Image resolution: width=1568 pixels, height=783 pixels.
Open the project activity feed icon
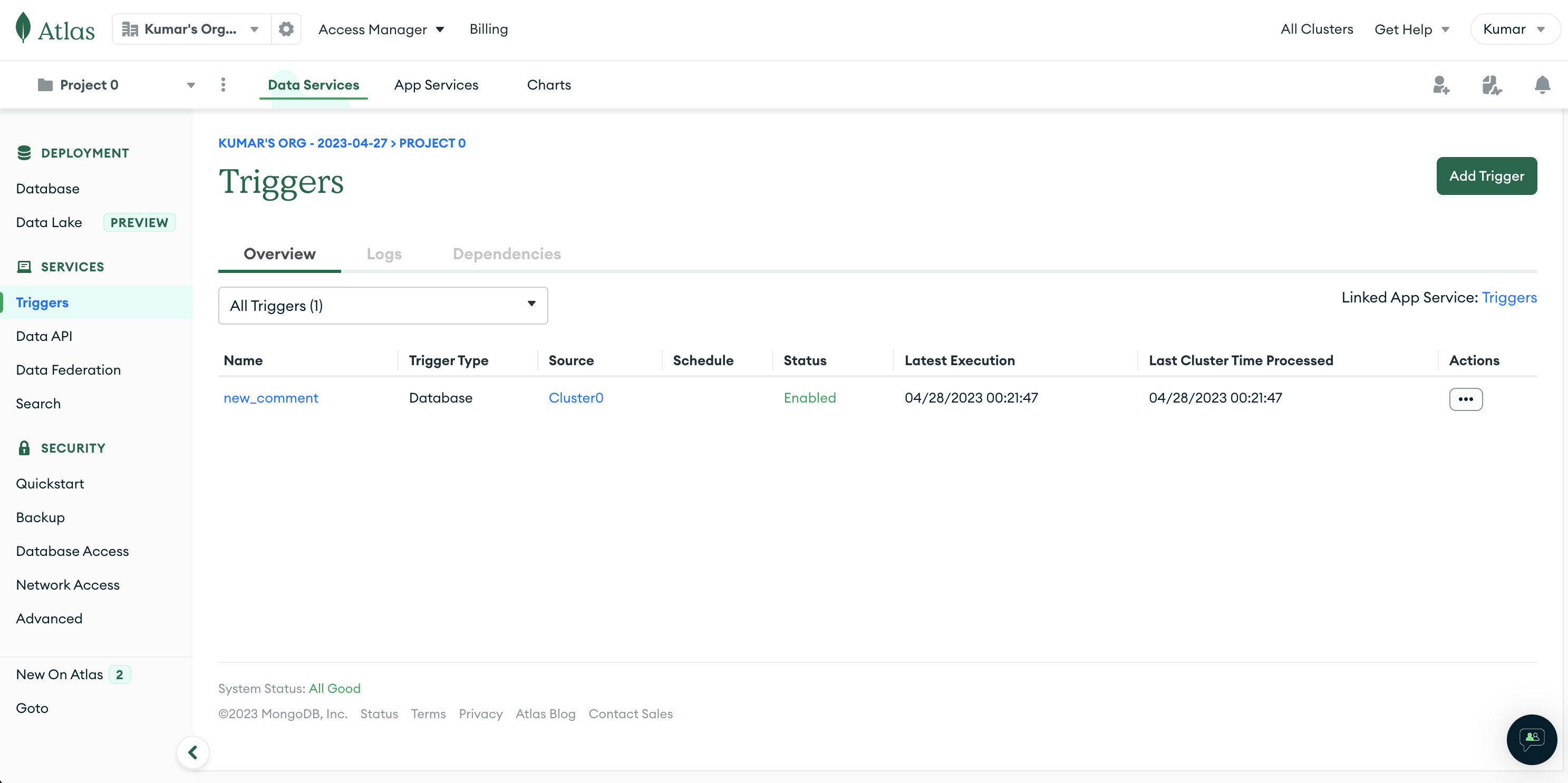coord(1492,85)
